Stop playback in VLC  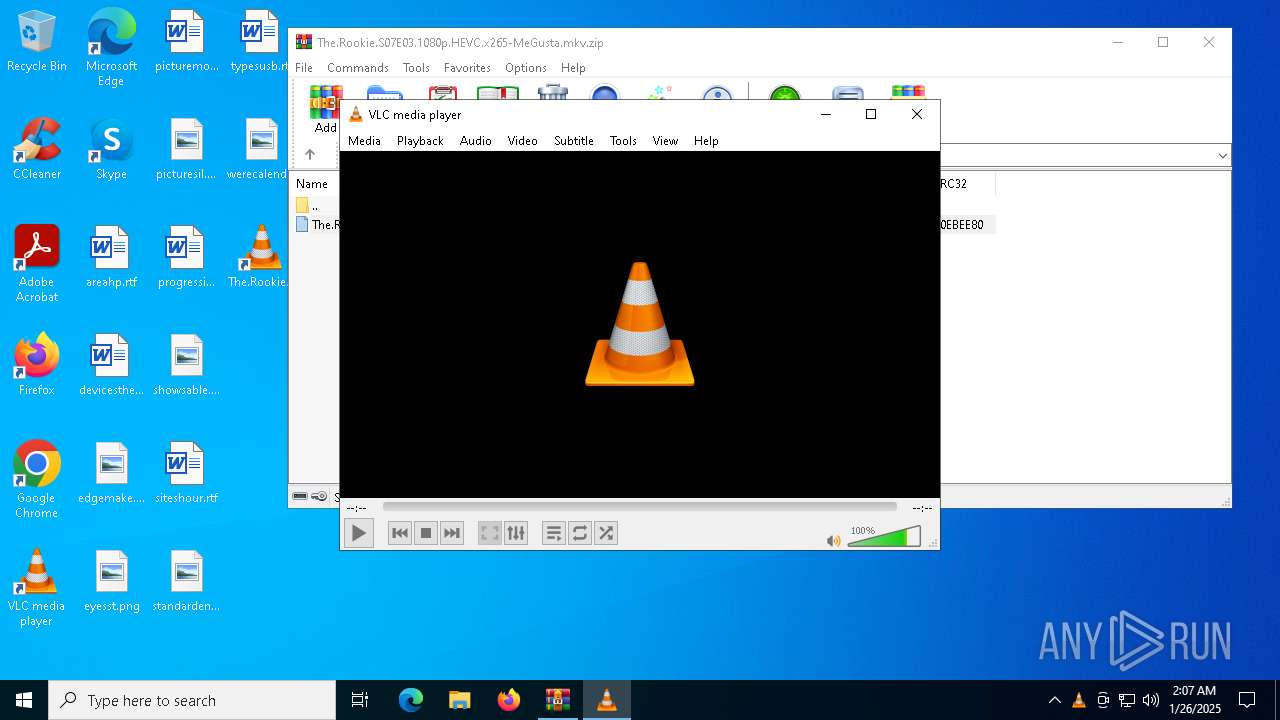click(x=426, y=533)
